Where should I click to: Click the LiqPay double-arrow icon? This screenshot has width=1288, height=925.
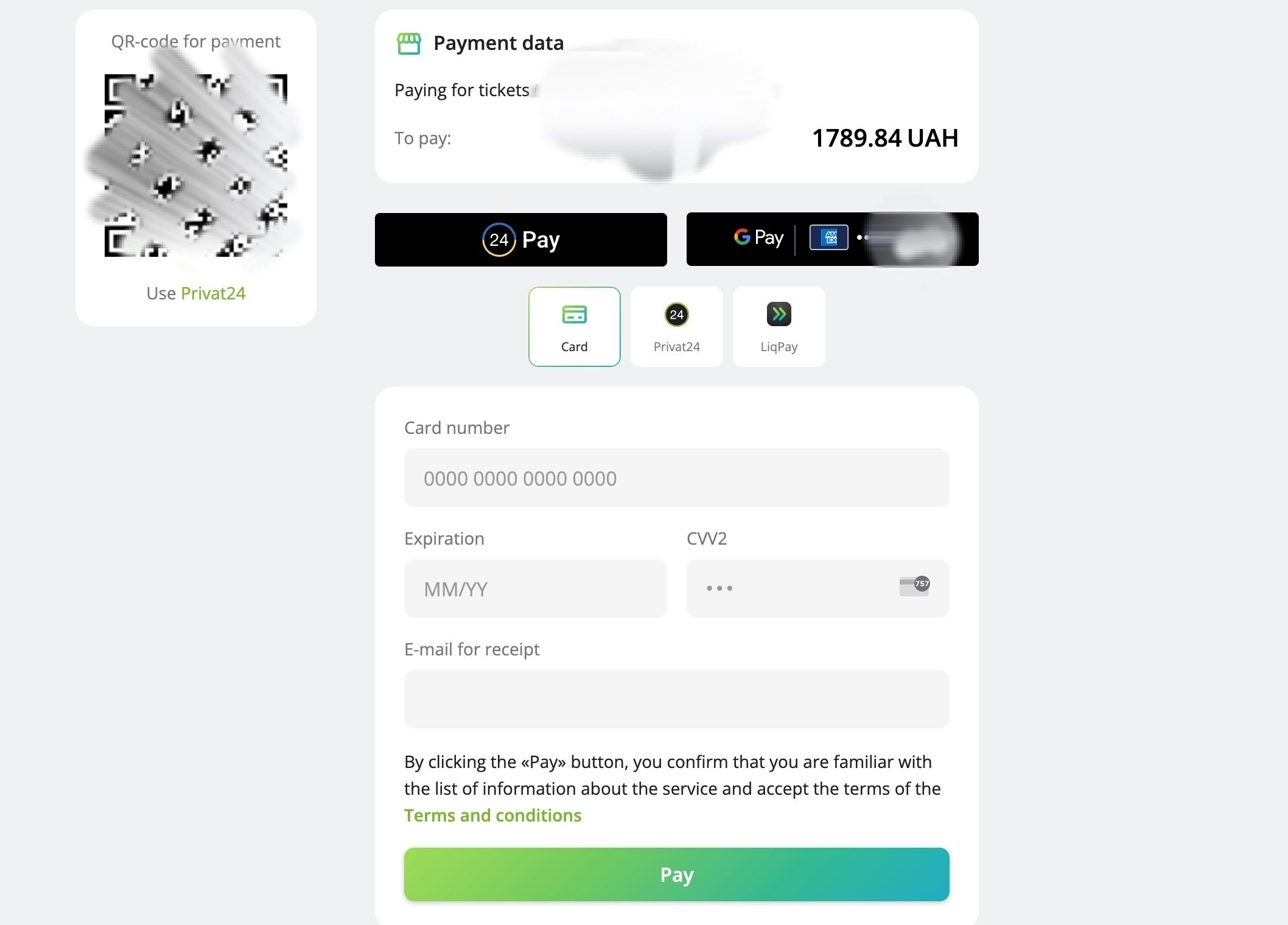pos(779,314)
